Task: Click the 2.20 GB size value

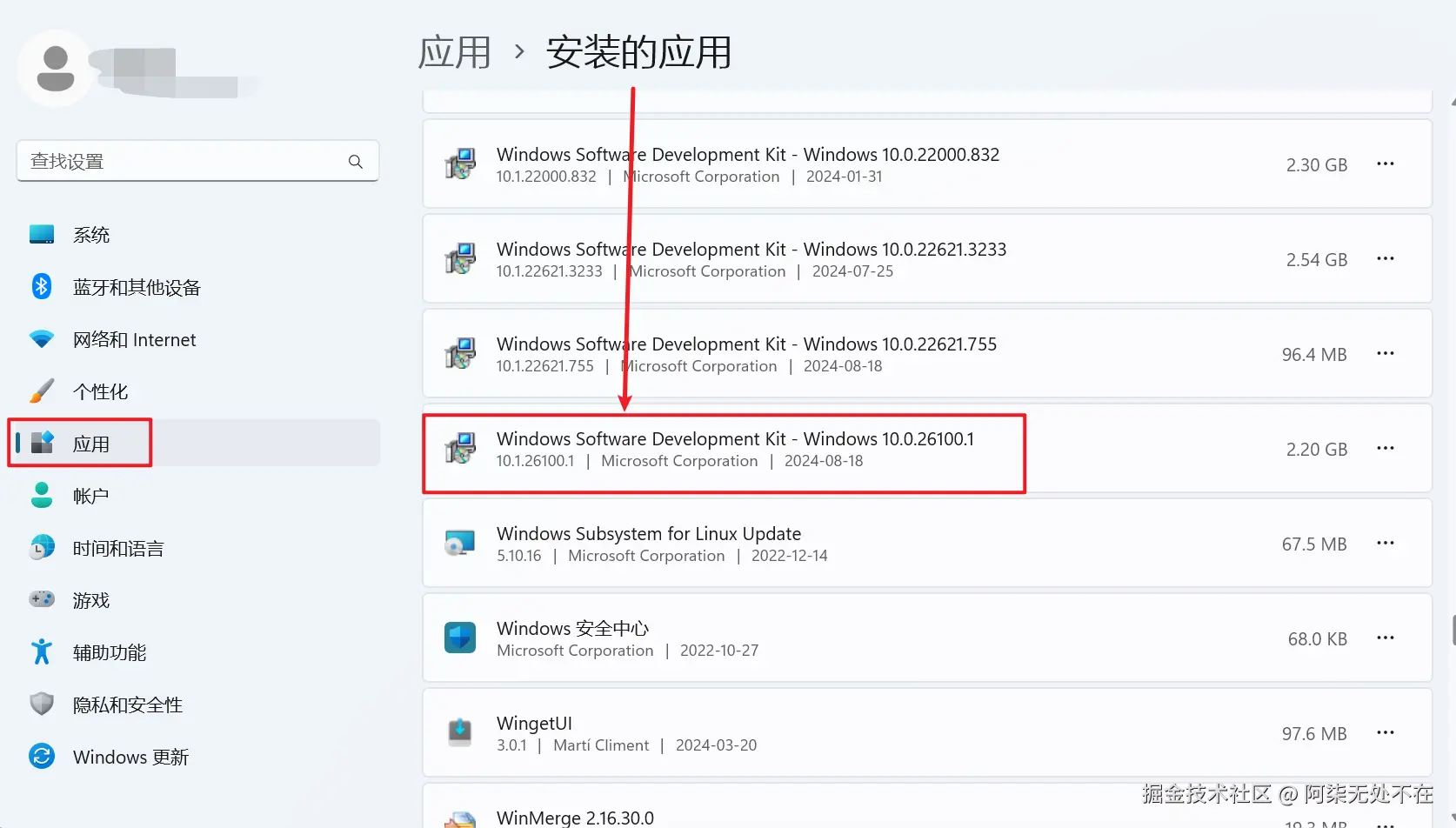Action: (1317, 449)
